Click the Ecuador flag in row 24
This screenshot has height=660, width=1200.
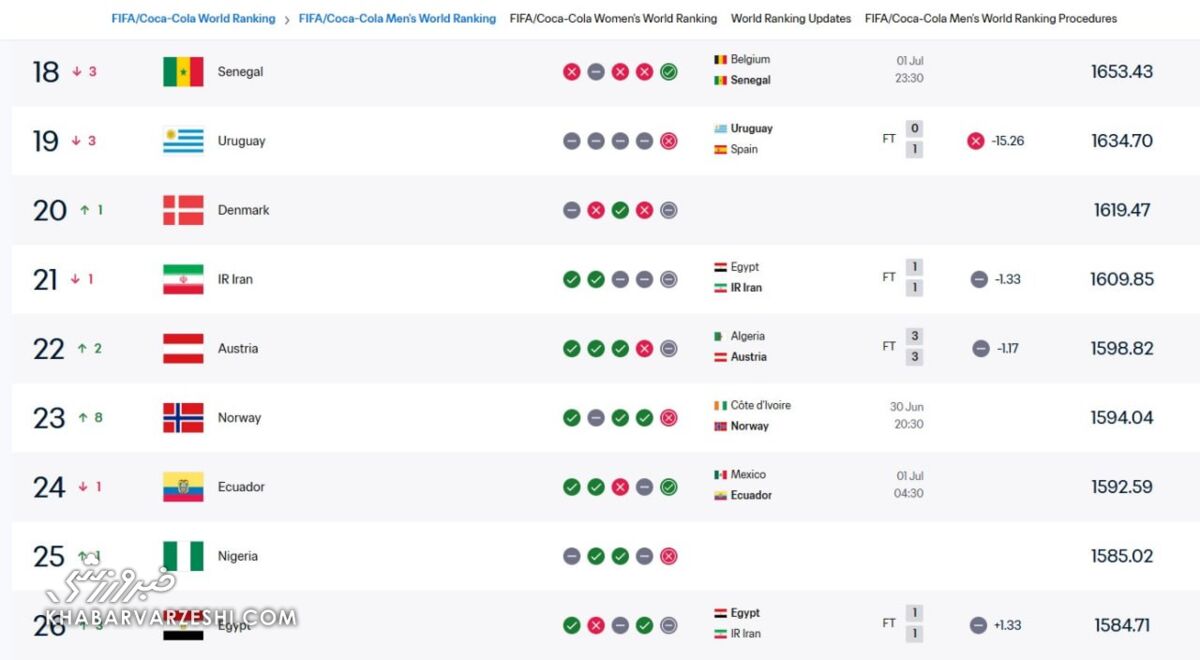click(183, 487)
